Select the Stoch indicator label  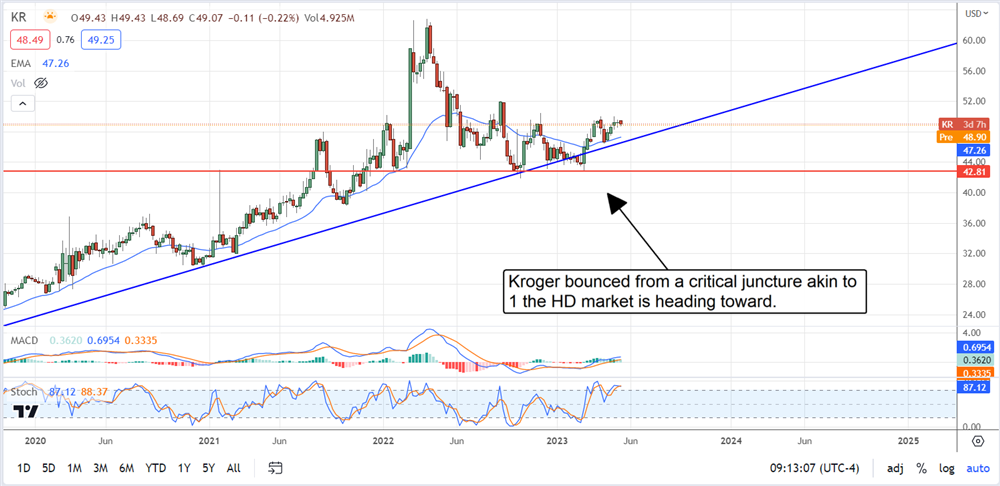[24, 392]
